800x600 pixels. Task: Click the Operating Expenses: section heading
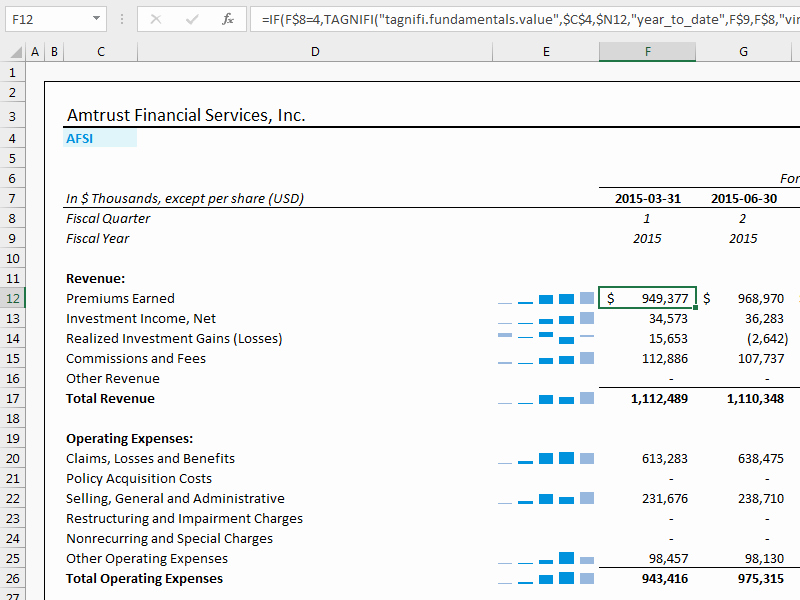coord(130,439)
